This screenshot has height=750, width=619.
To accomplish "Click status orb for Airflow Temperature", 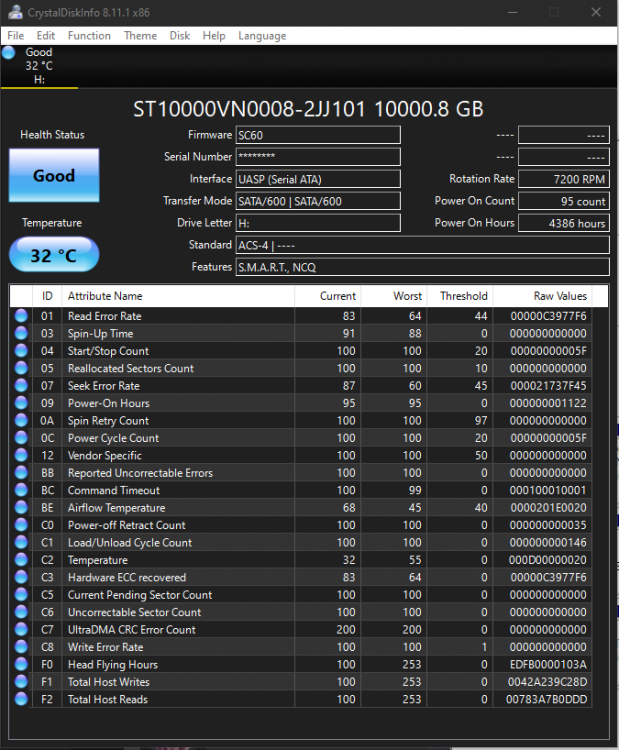I will point(21,507).
